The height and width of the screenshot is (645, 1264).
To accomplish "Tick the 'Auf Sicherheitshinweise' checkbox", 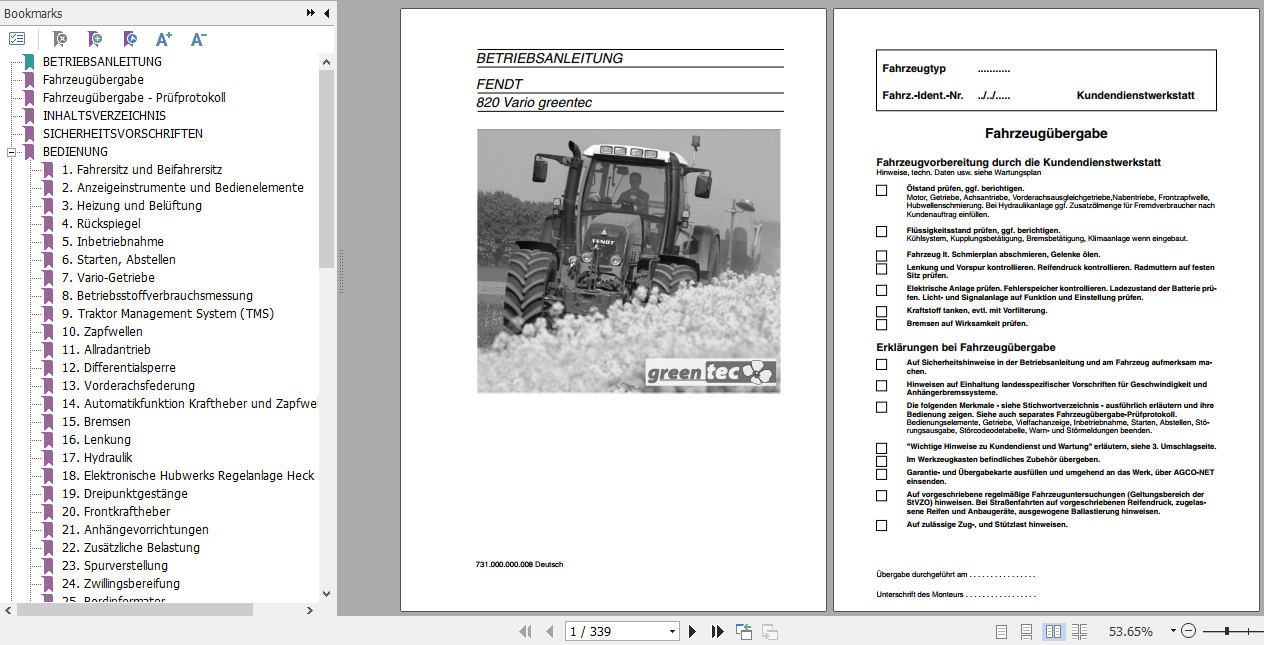I will [x=881, y=365].
